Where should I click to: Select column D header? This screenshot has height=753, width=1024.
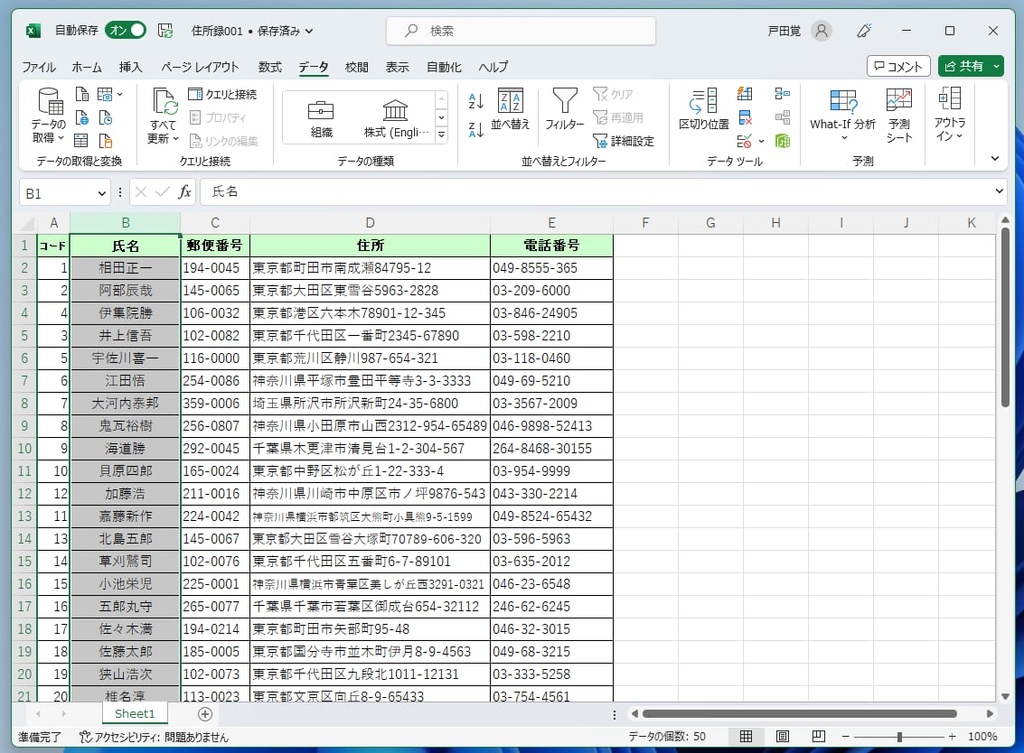(x=370, y=223)
